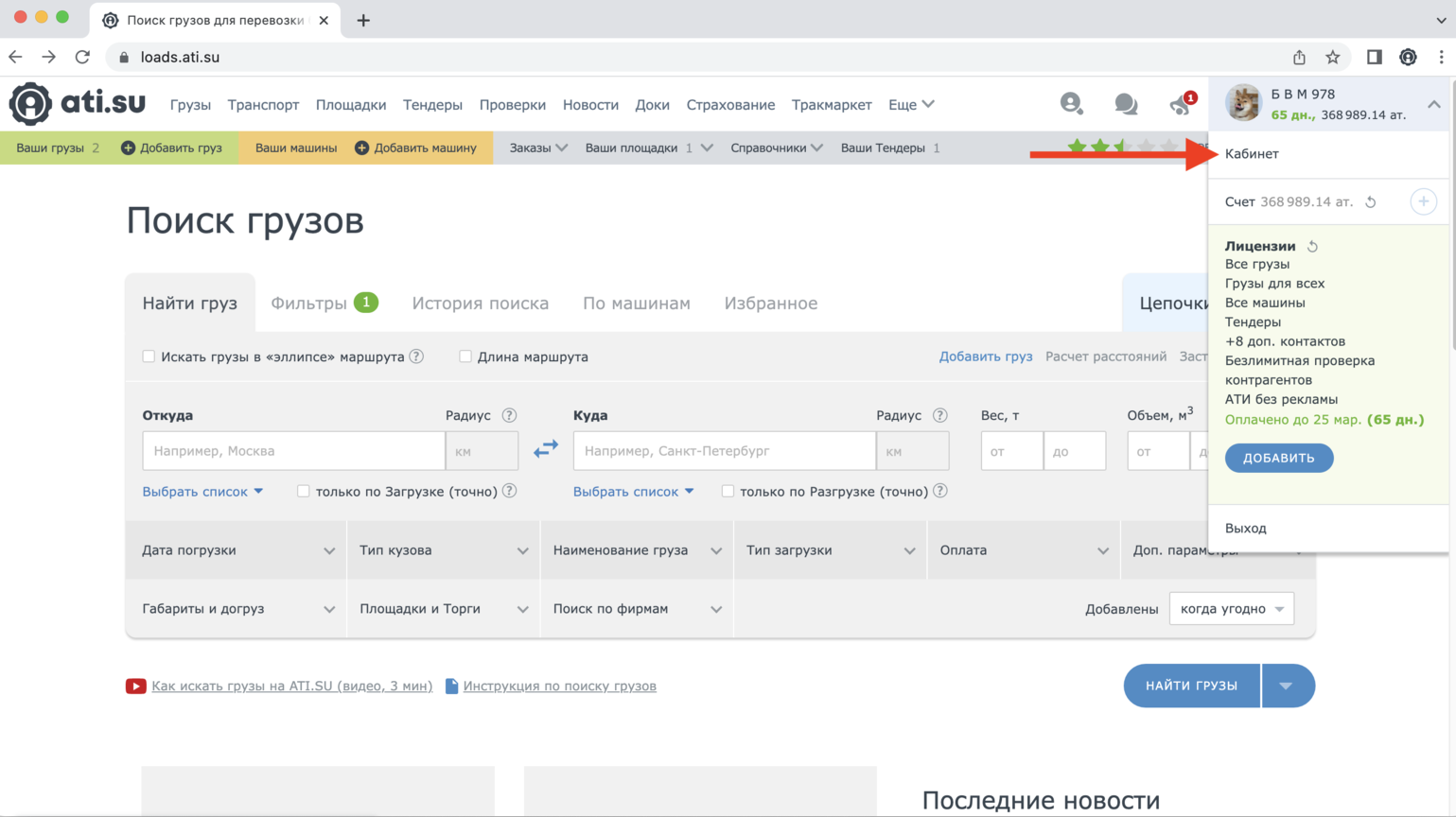Image resolution: width=1456 pixels, height=817 pixels.
Task: Expand the Еще menu
Action: click(911, 104)
